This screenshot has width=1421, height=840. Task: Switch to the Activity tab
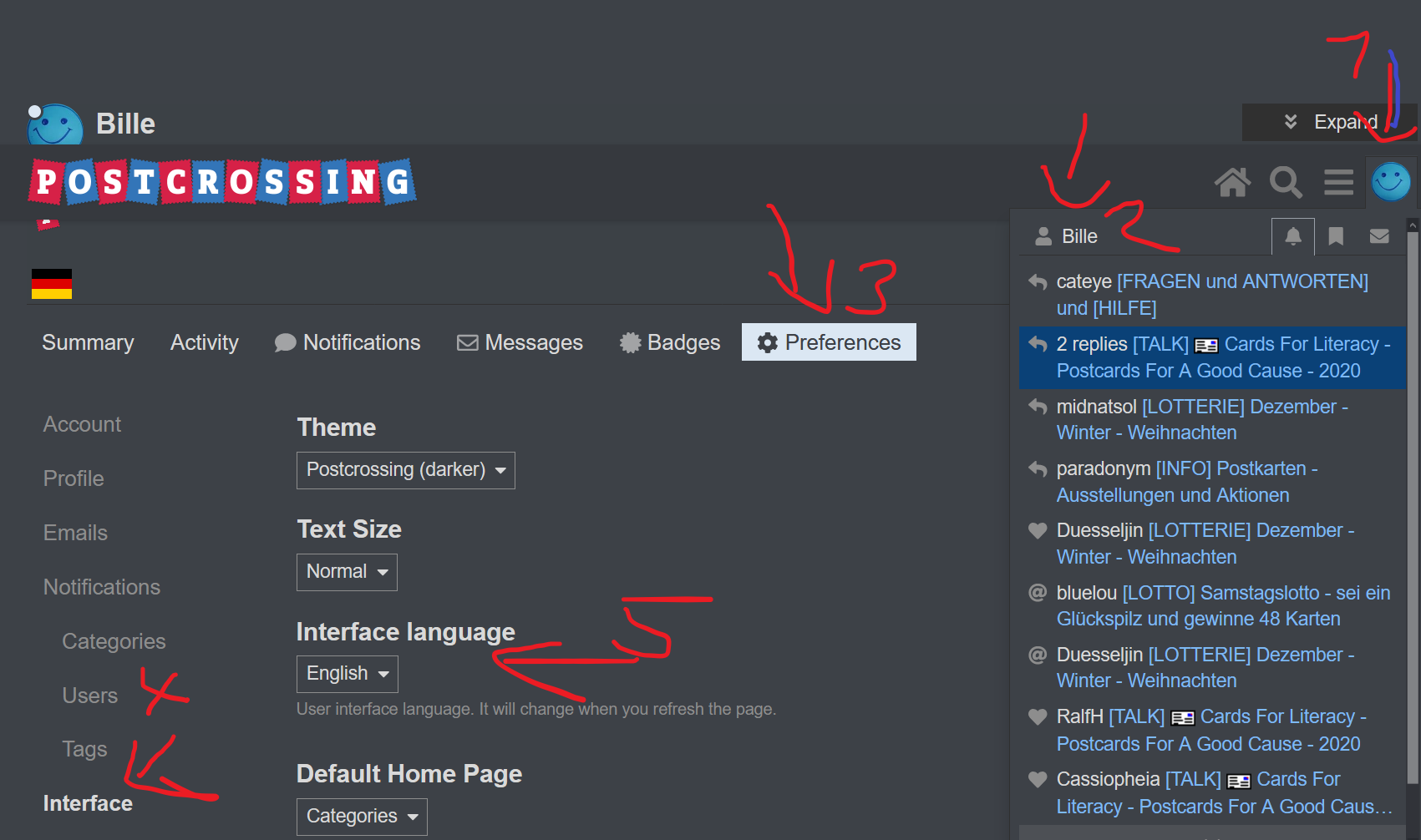point(204,342)
